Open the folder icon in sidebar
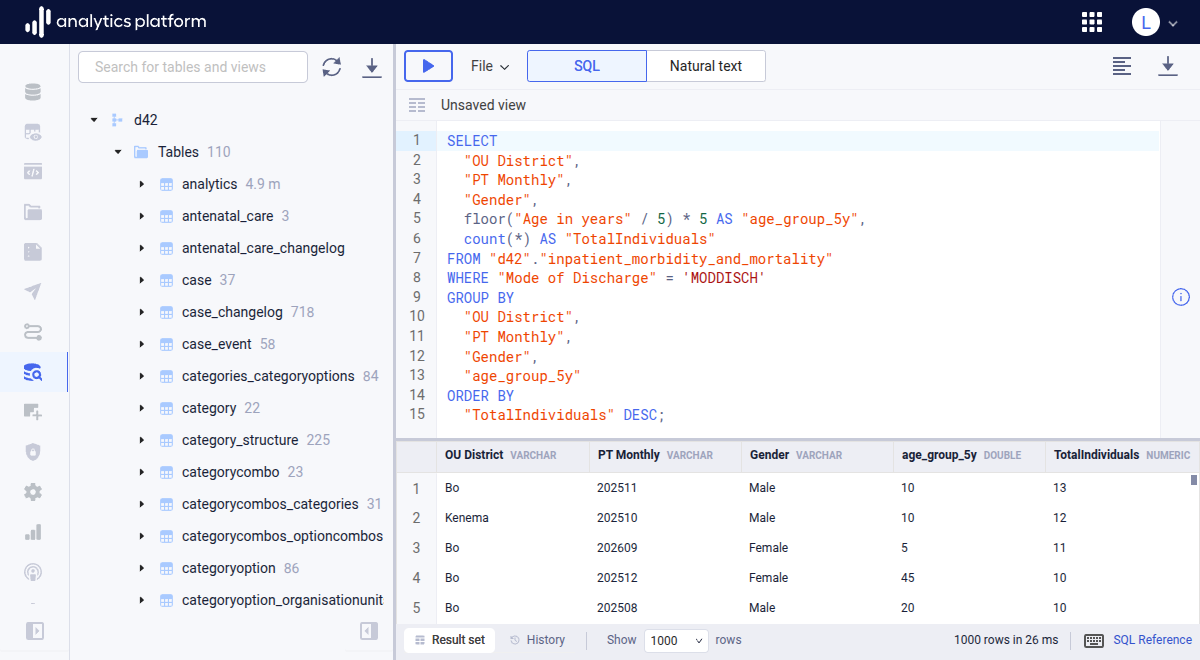 (x=33, y=211)
